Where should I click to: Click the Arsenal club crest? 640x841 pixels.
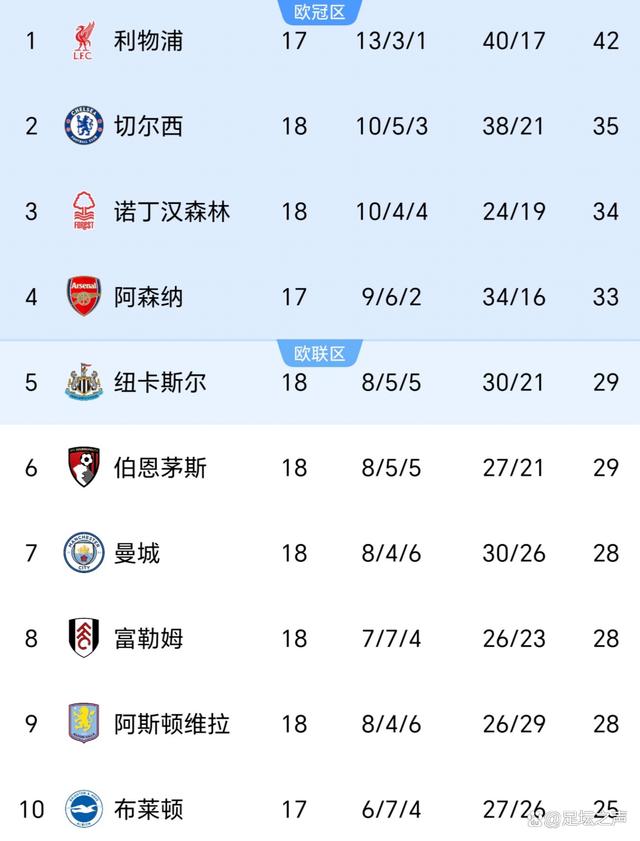click(x=84, y=297)
